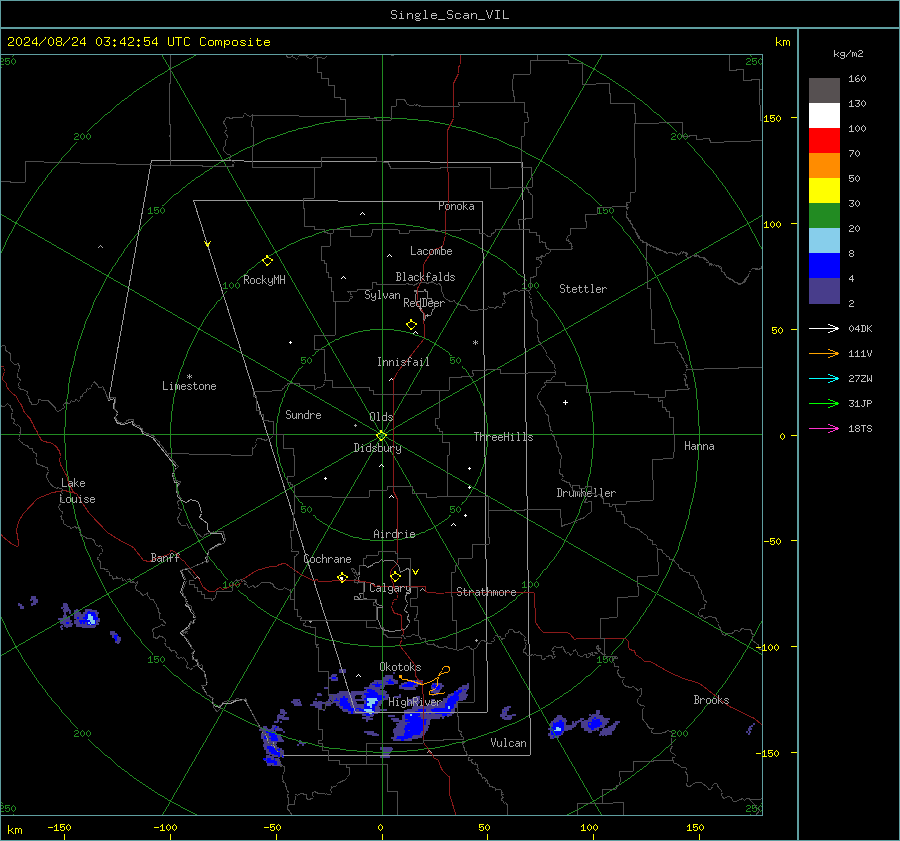Click the asterisk marker above Limestone
900x841 pixels.
tap(189, 377)
